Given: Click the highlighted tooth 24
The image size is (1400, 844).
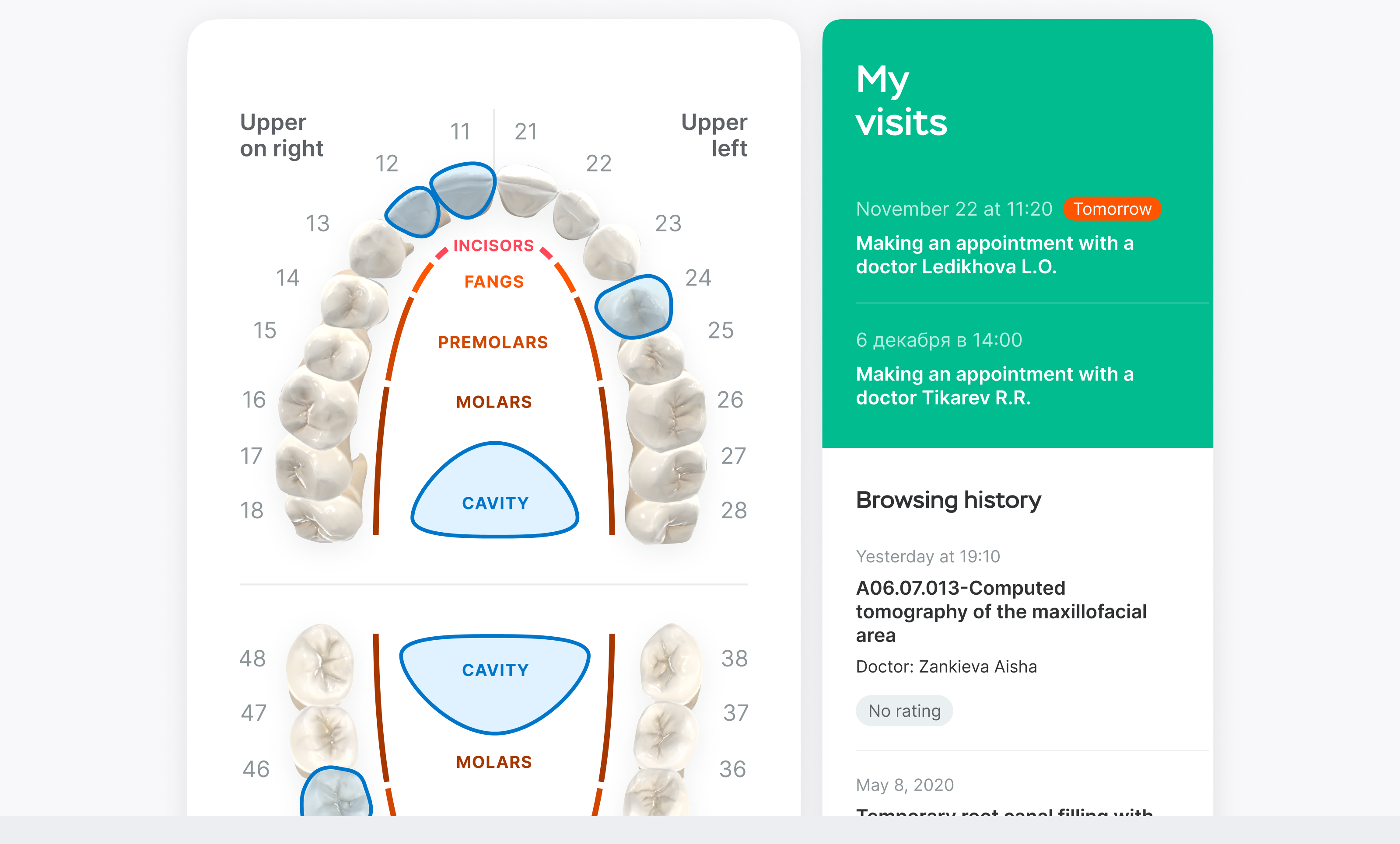Looking at the screenshot, I should click(634, 307).
